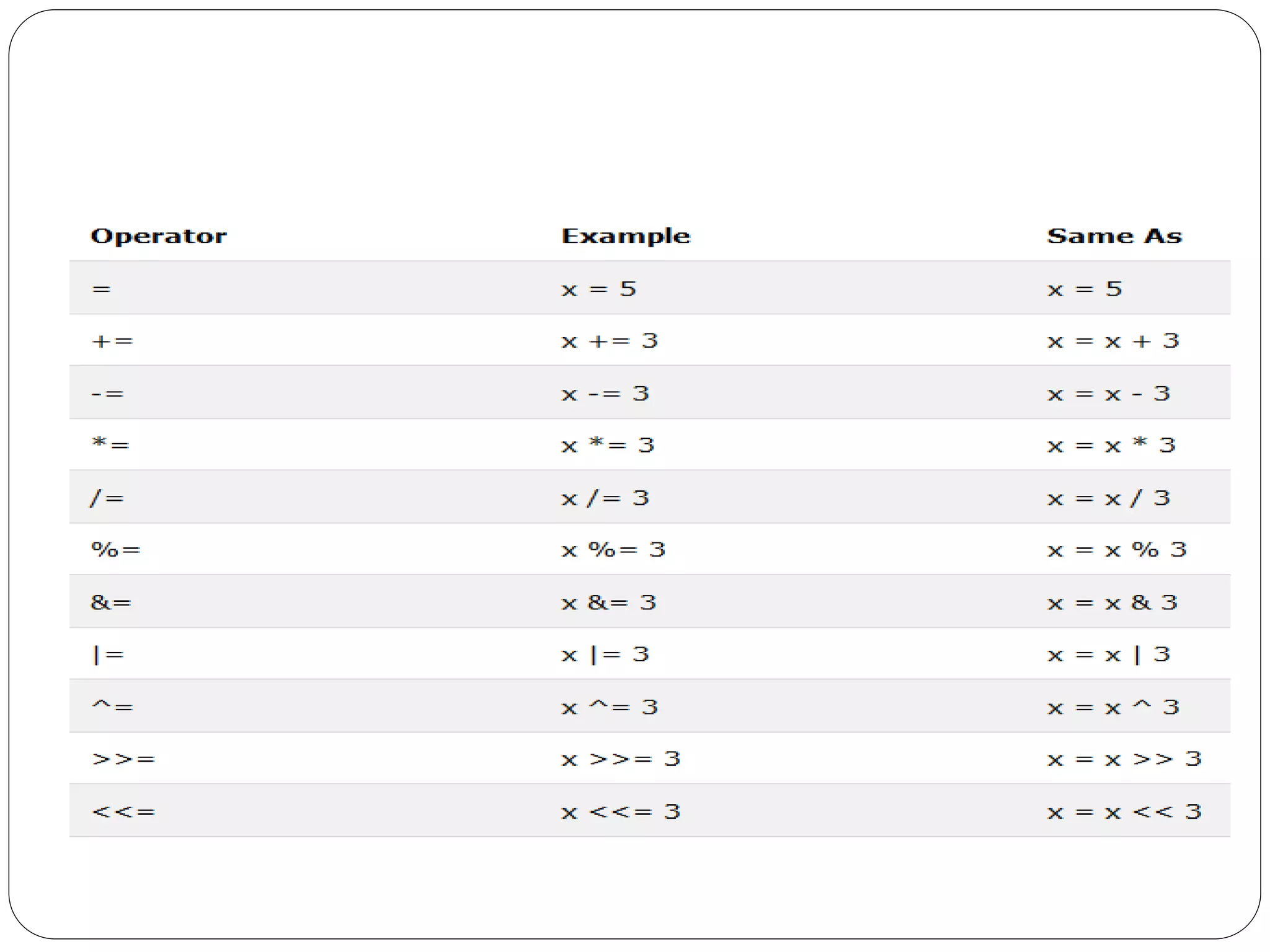Viewport: 1270px width, 952px height.
Task: Select the %= operator cell
Action: pyautogui.click(x=116, y=549)
